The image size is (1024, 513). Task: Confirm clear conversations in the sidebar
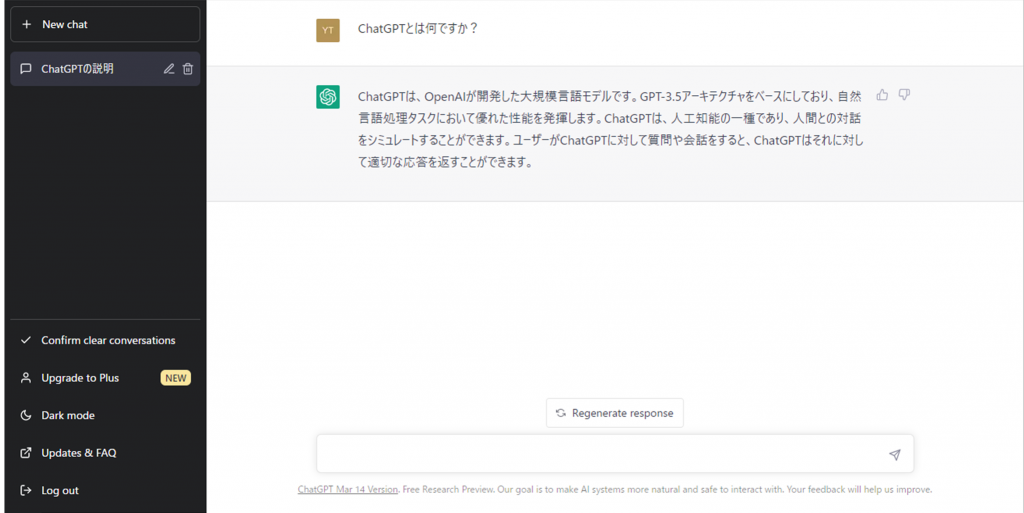108,340
